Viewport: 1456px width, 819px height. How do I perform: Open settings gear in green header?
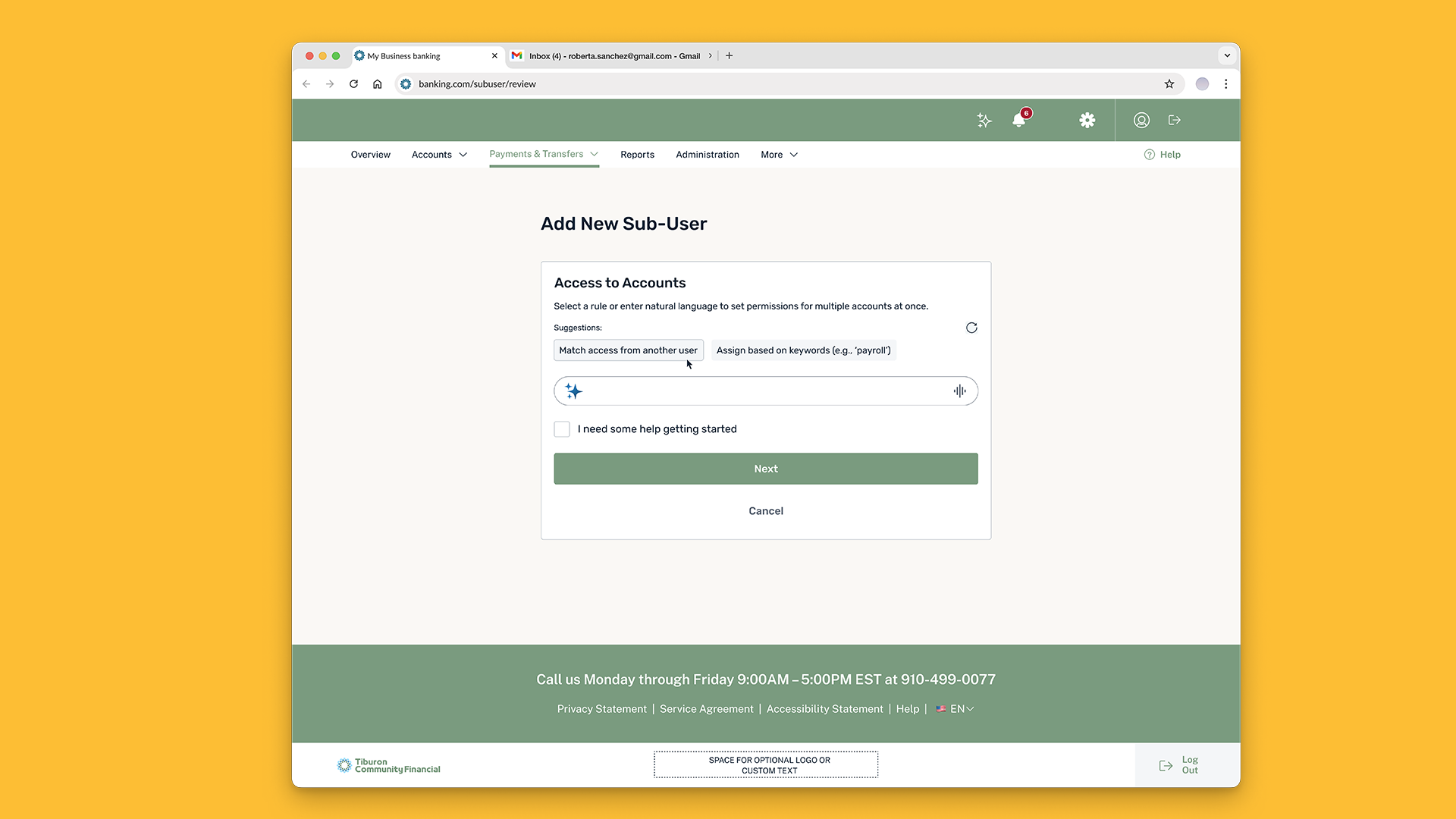click(1087, 121)
